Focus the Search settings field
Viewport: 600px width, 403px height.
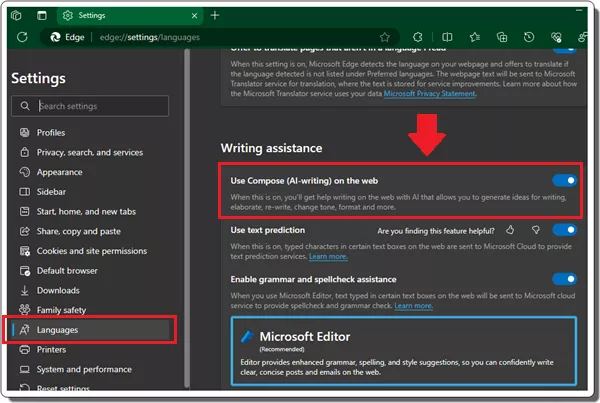[90, 106]
